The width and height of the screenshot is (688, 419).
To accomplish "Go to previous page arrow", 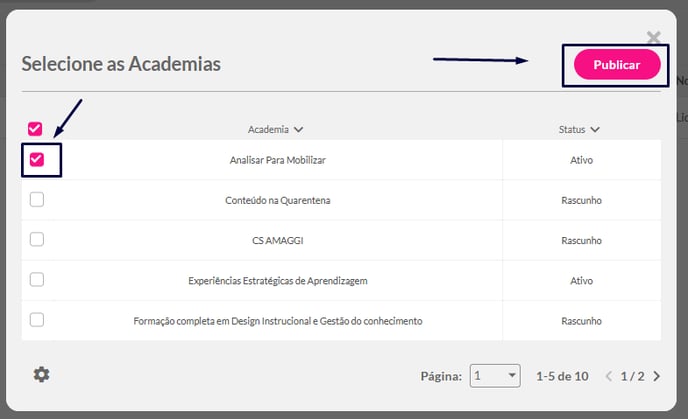I will [x=609, y=376].
